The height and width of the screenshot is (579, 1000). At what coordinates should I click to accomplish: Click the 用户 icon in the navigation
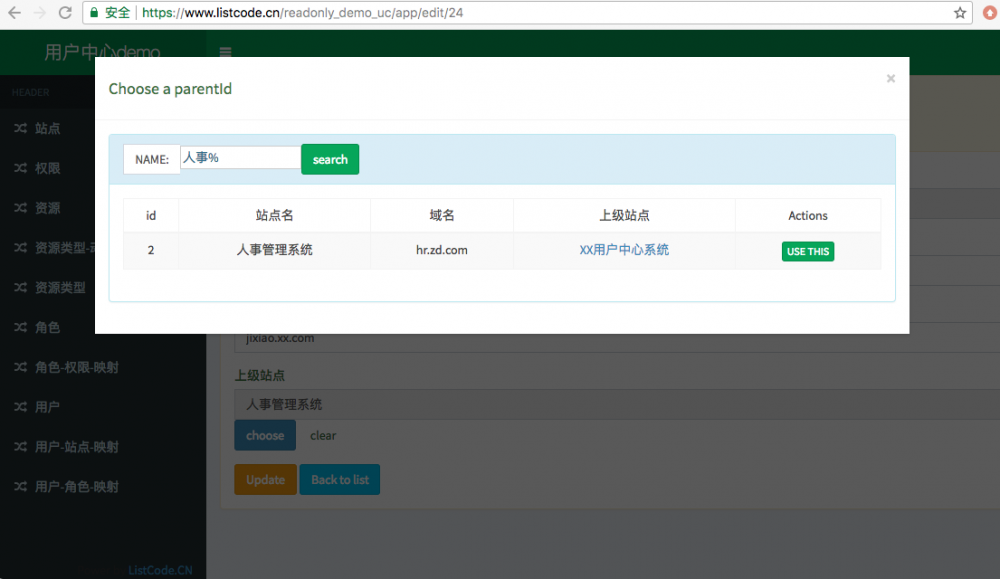tap(22, 407)
